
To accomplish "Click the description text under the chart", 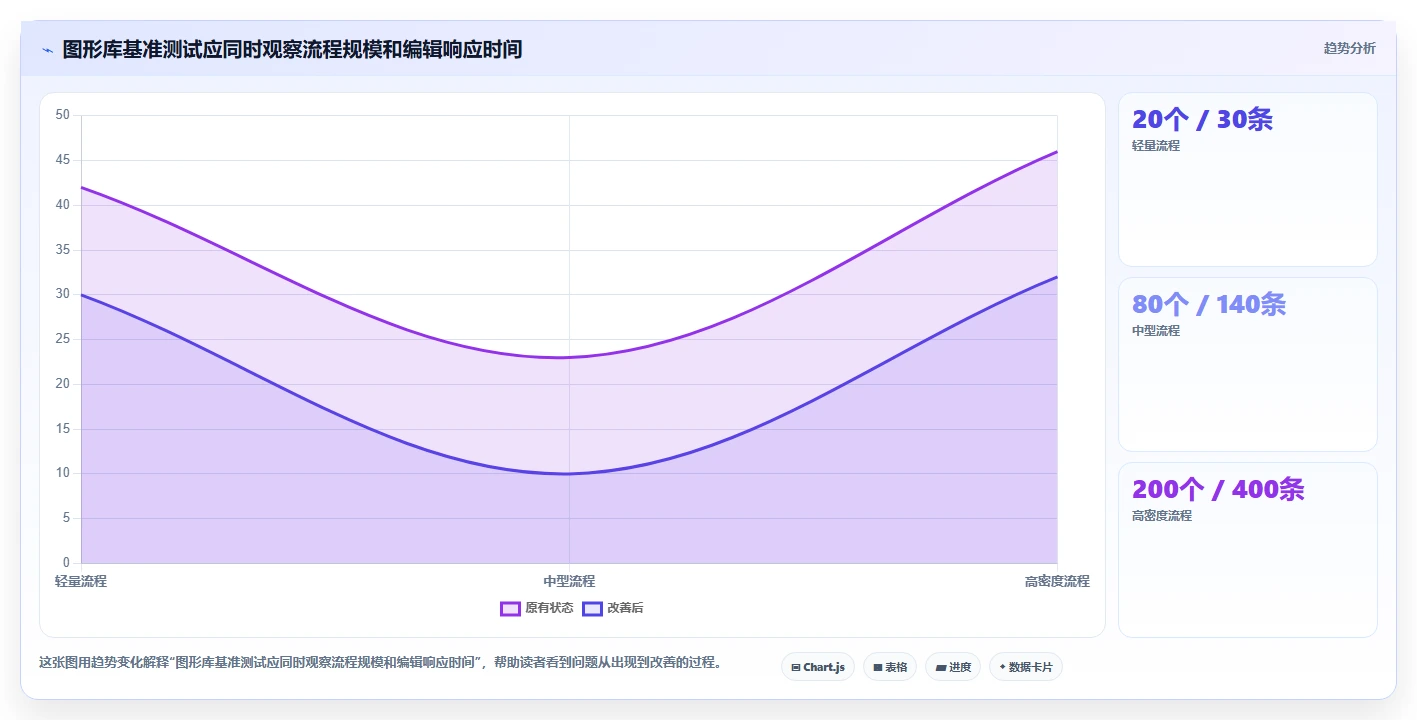I will (x=380, y=662).
